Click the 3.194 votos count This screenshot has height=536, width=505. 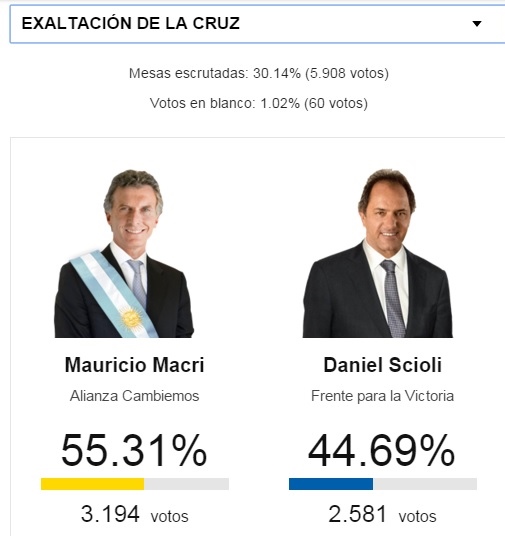tap(134, 514)
